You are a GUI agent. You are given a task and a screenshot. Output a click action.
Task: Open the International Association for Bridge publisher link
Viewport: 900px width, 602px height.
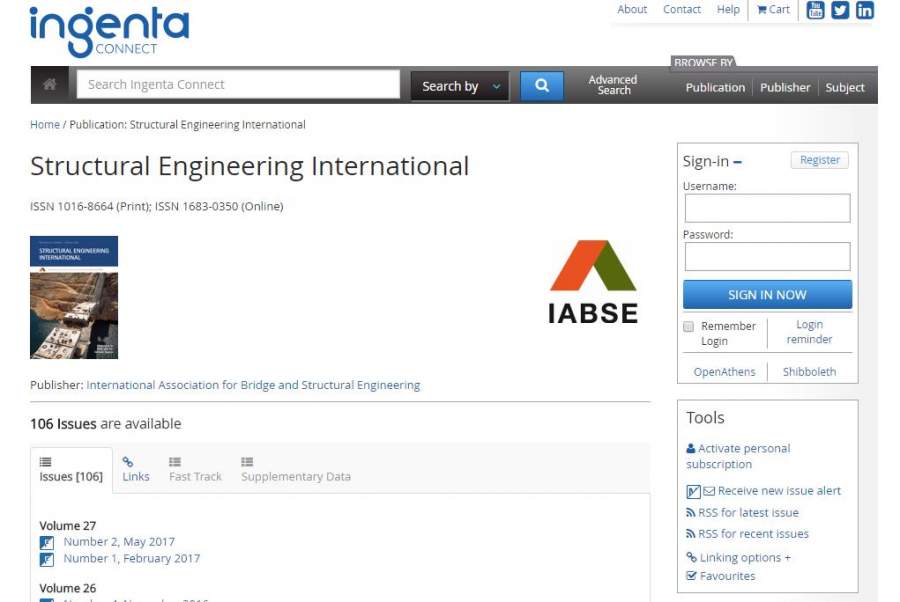coord(253,385)
